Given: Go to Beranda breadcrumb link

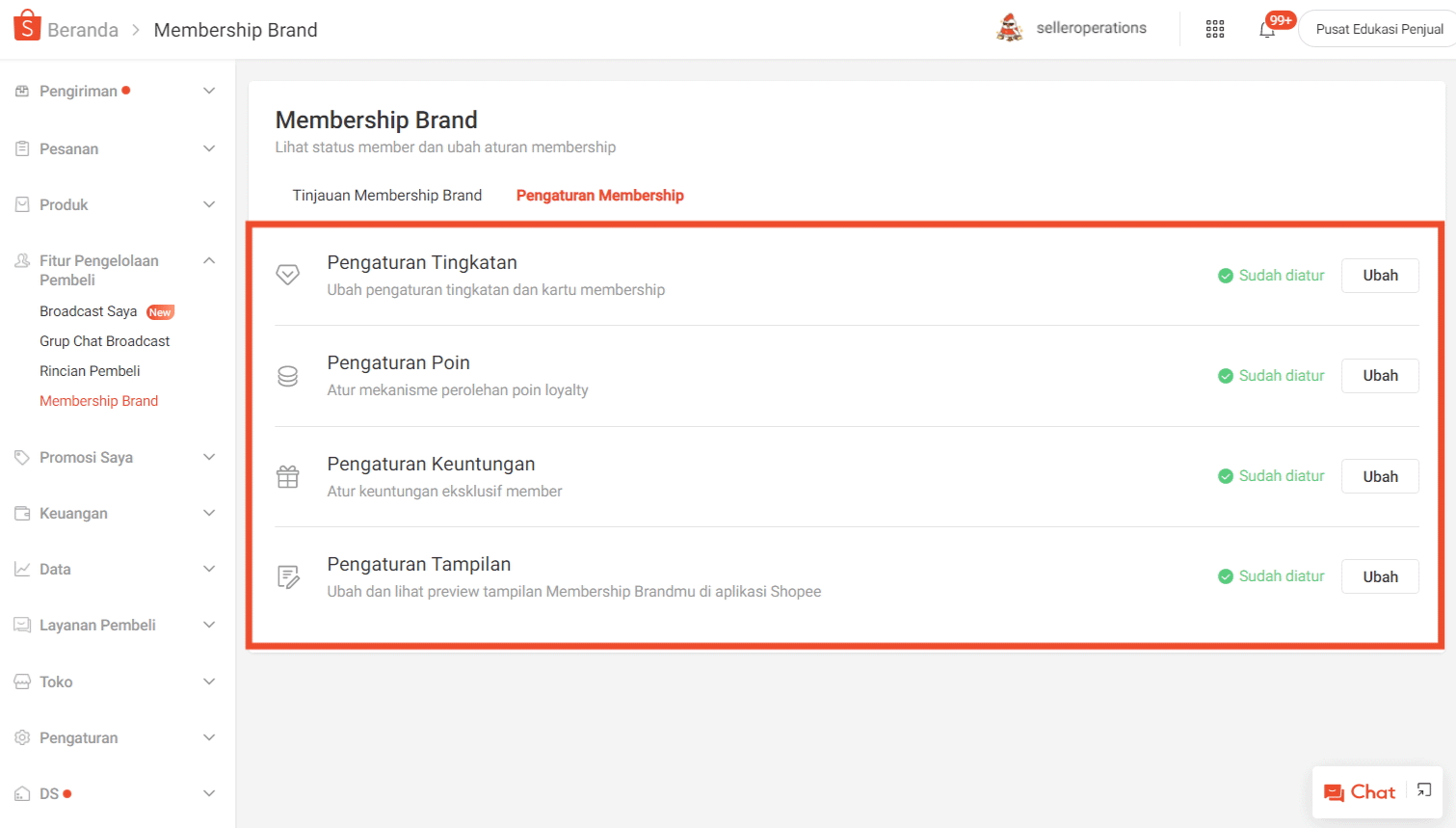Looking at the screenshot, I should point(83,30).
